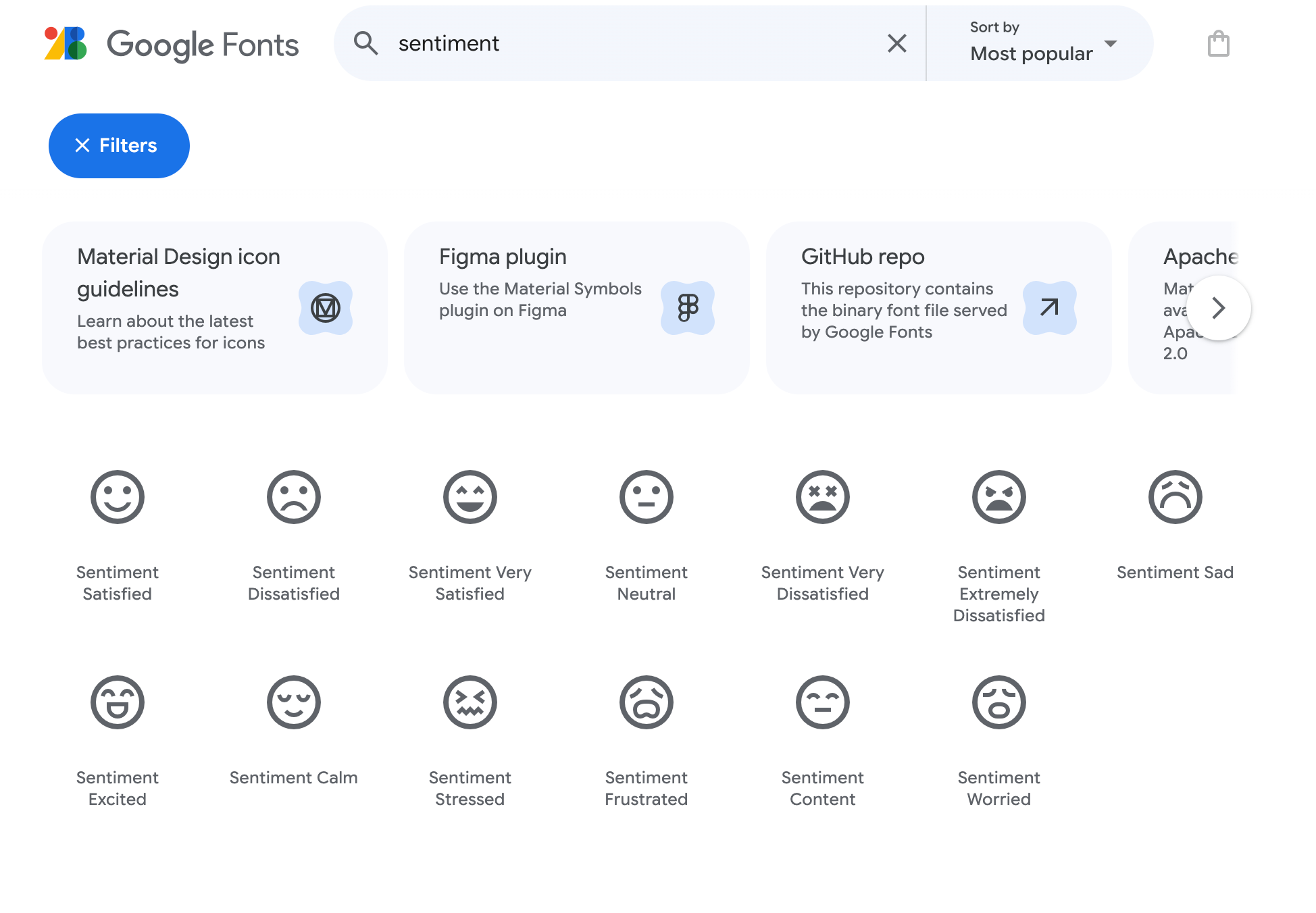Click the Sentiment Extremely Dissatisfied icon
Screen dimensions: 1316x913
tap(999, 498)
